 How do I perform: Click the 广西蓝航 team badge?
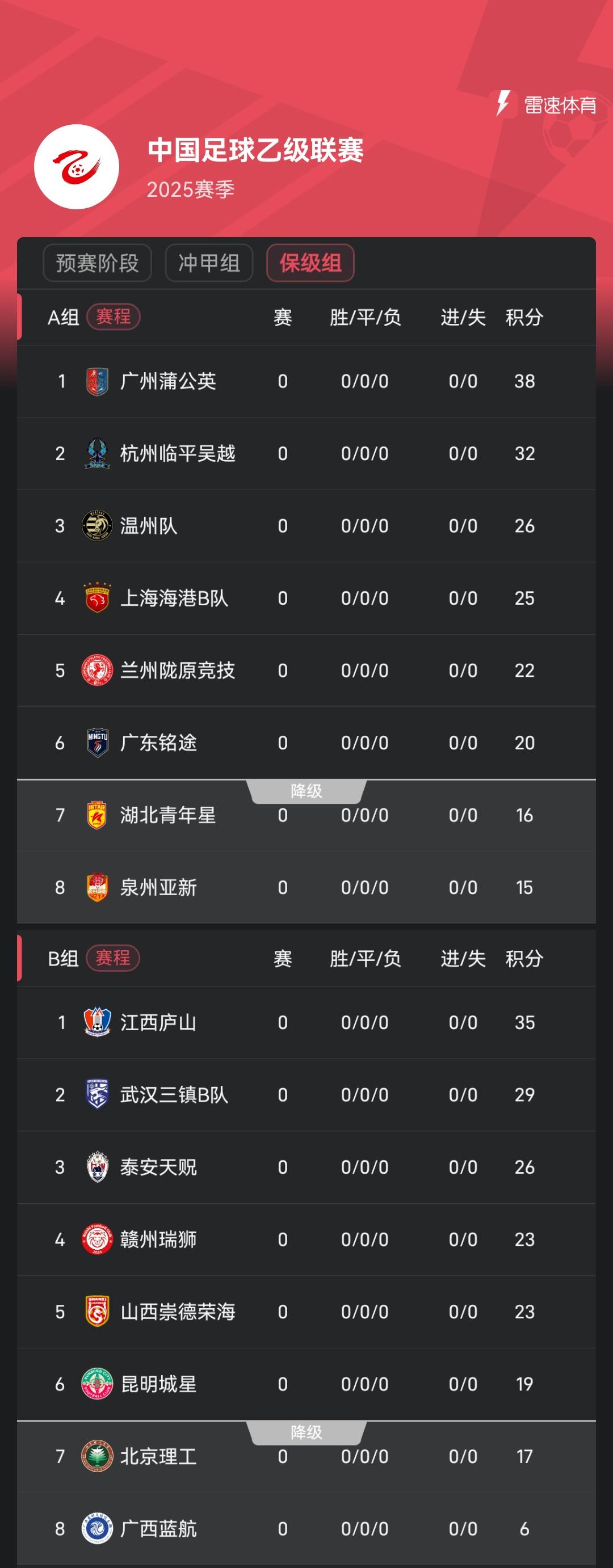coord(98,1528)
